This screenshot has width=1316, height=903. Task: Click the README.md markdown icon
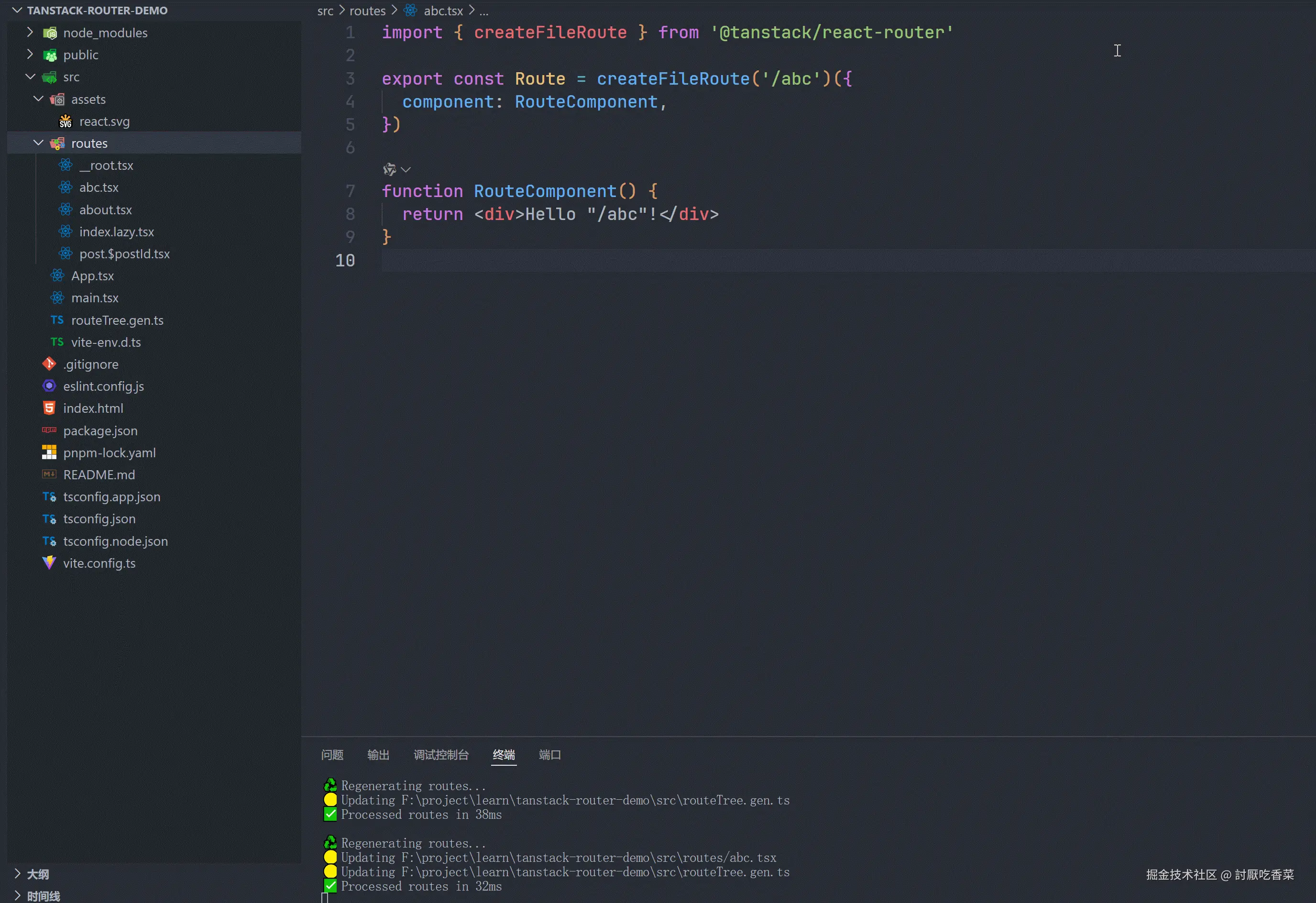[49, 475]
